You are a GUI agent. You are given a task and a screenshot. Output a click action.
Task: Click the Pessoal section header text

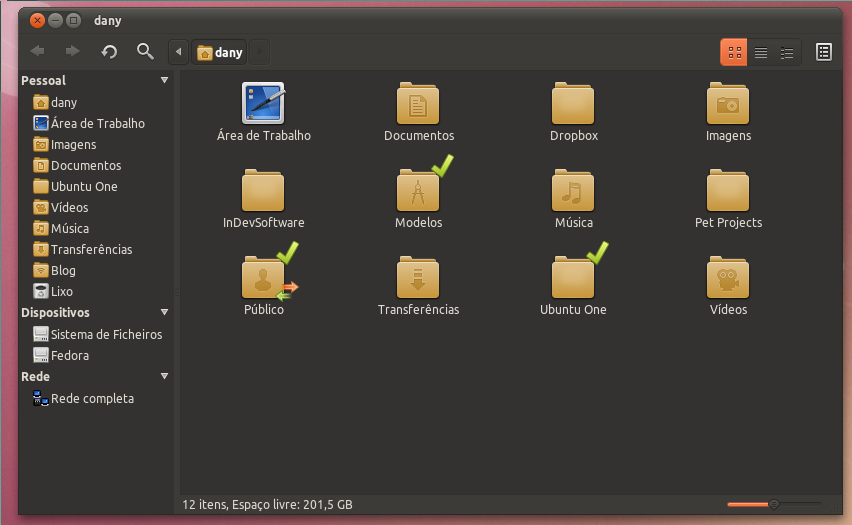tap(43, 80)
